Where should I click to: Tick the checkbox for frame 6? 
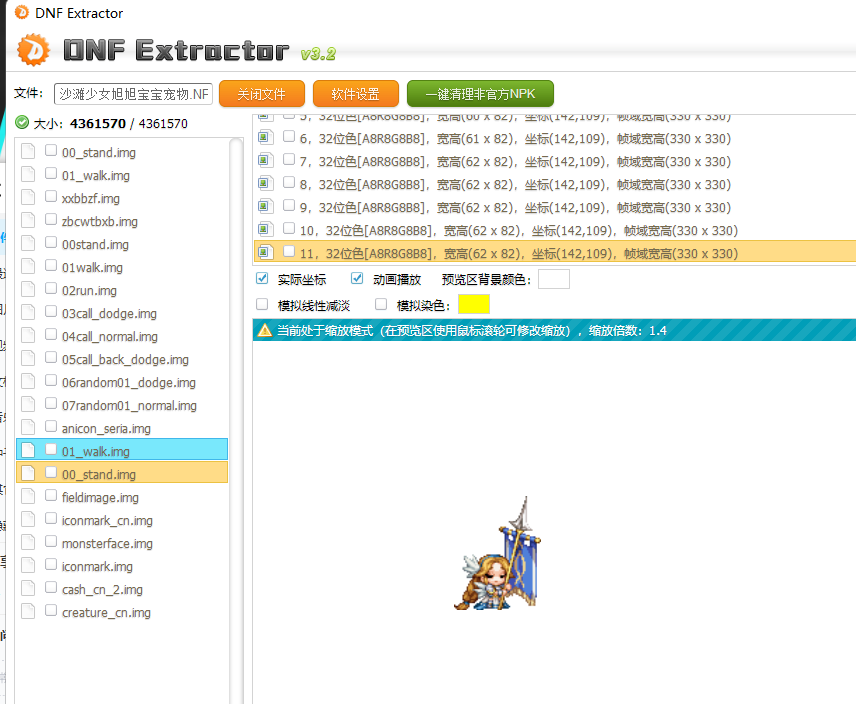point(289,136)
